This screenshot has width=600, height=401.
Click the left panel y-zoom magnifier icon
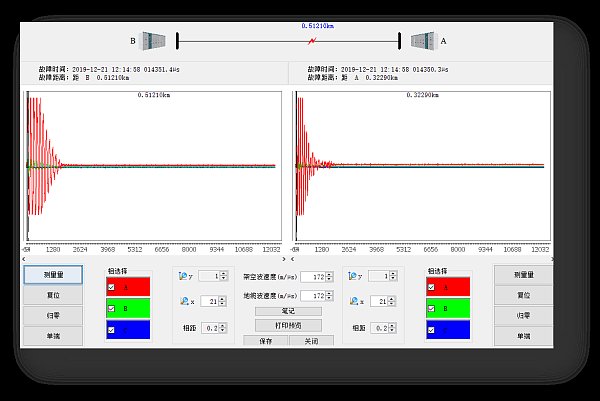pos(182,276)
